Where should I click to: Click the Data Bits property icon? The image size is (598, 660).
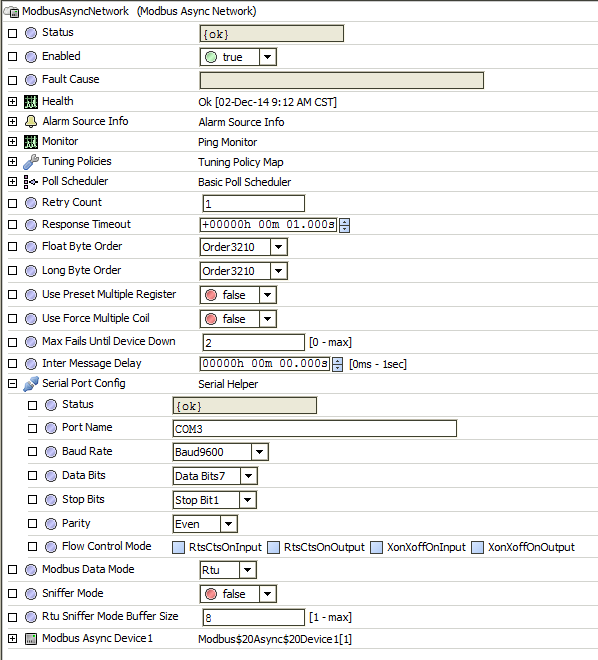[51, 476]
